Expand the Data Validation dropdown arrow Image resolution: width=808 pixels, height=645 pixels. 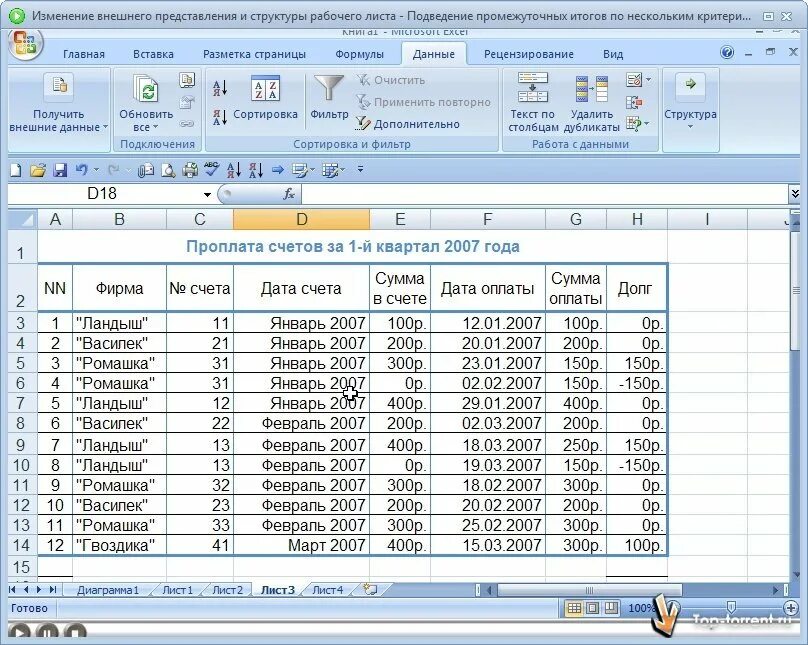pos(649,80)
